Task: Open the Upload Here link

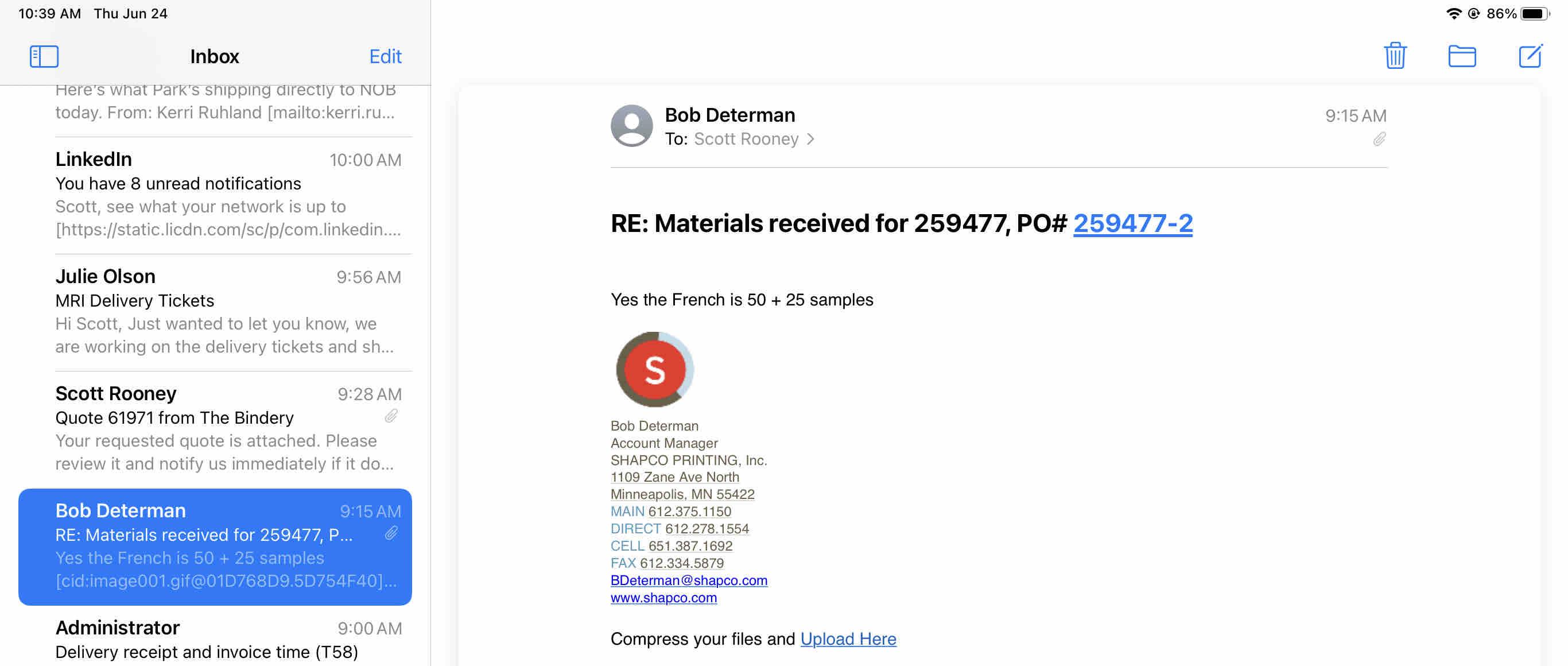Action: point(848,638)
